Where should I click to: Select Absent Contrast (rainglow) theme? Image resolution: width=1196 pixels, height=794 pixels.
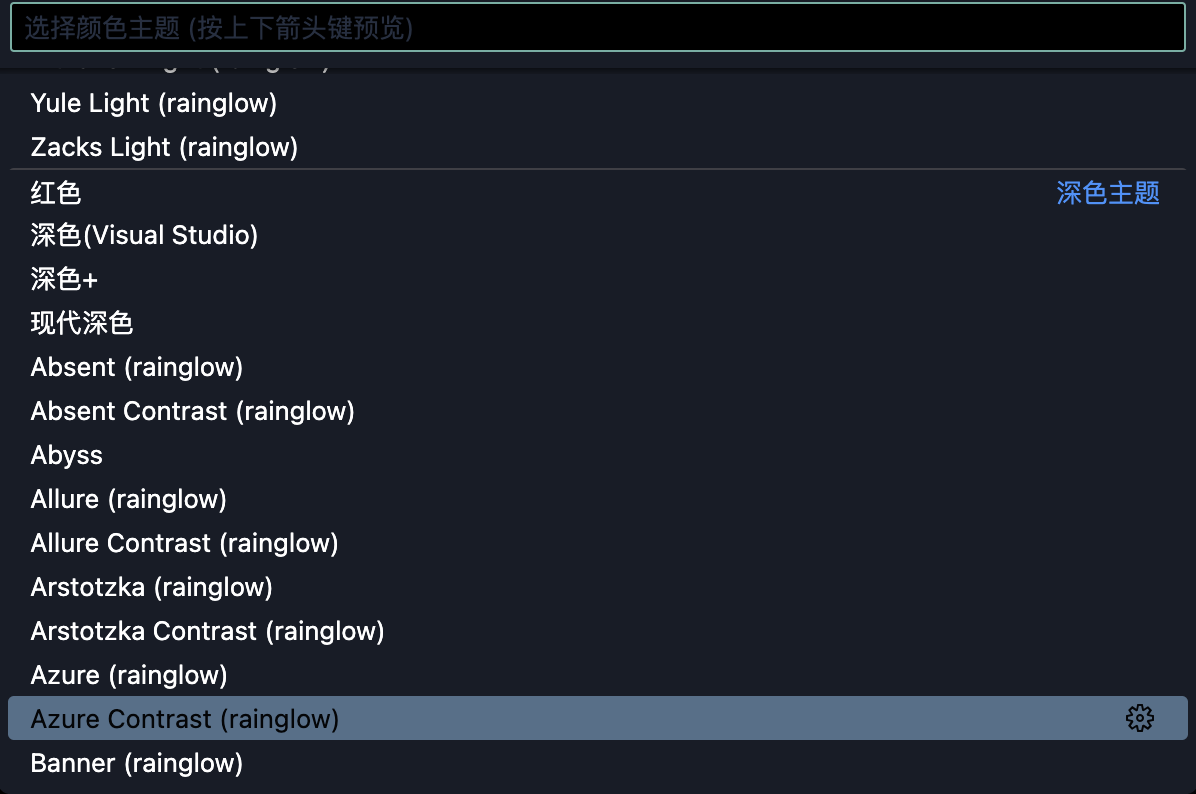(x=598, y=411)
